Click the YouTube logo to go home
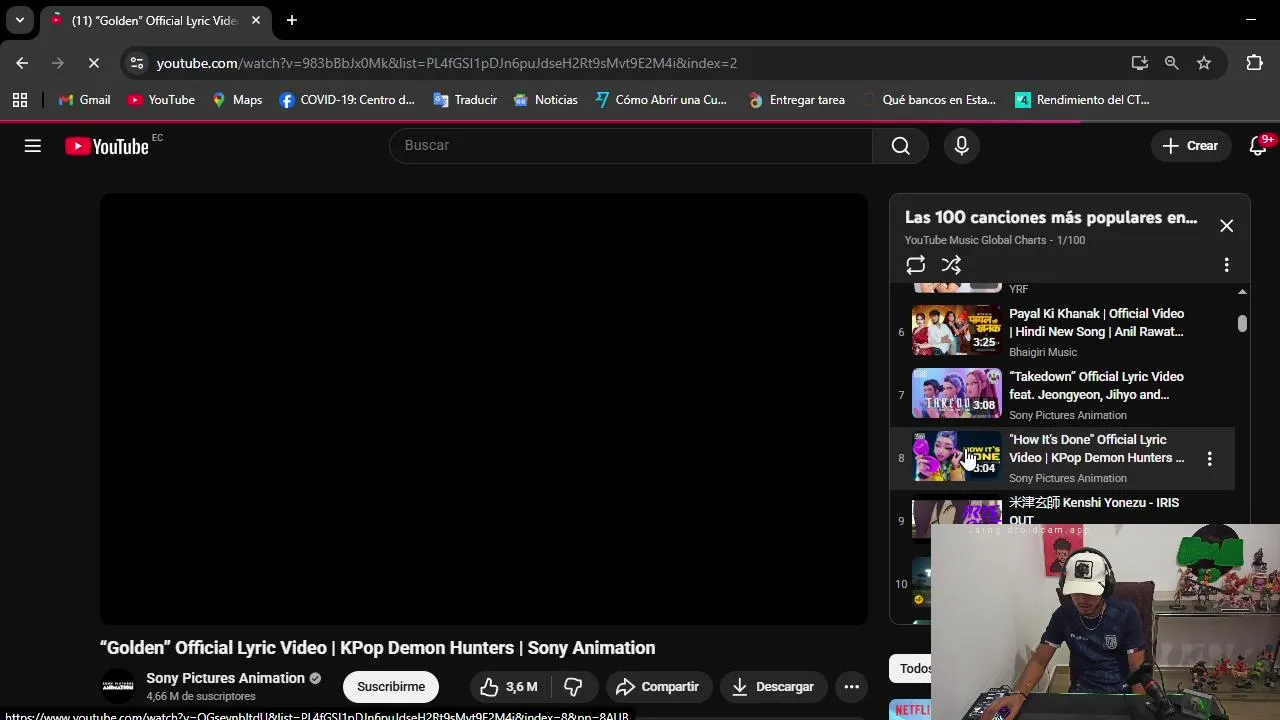This screenshot has width=1280, height=720. click(107, 146)
